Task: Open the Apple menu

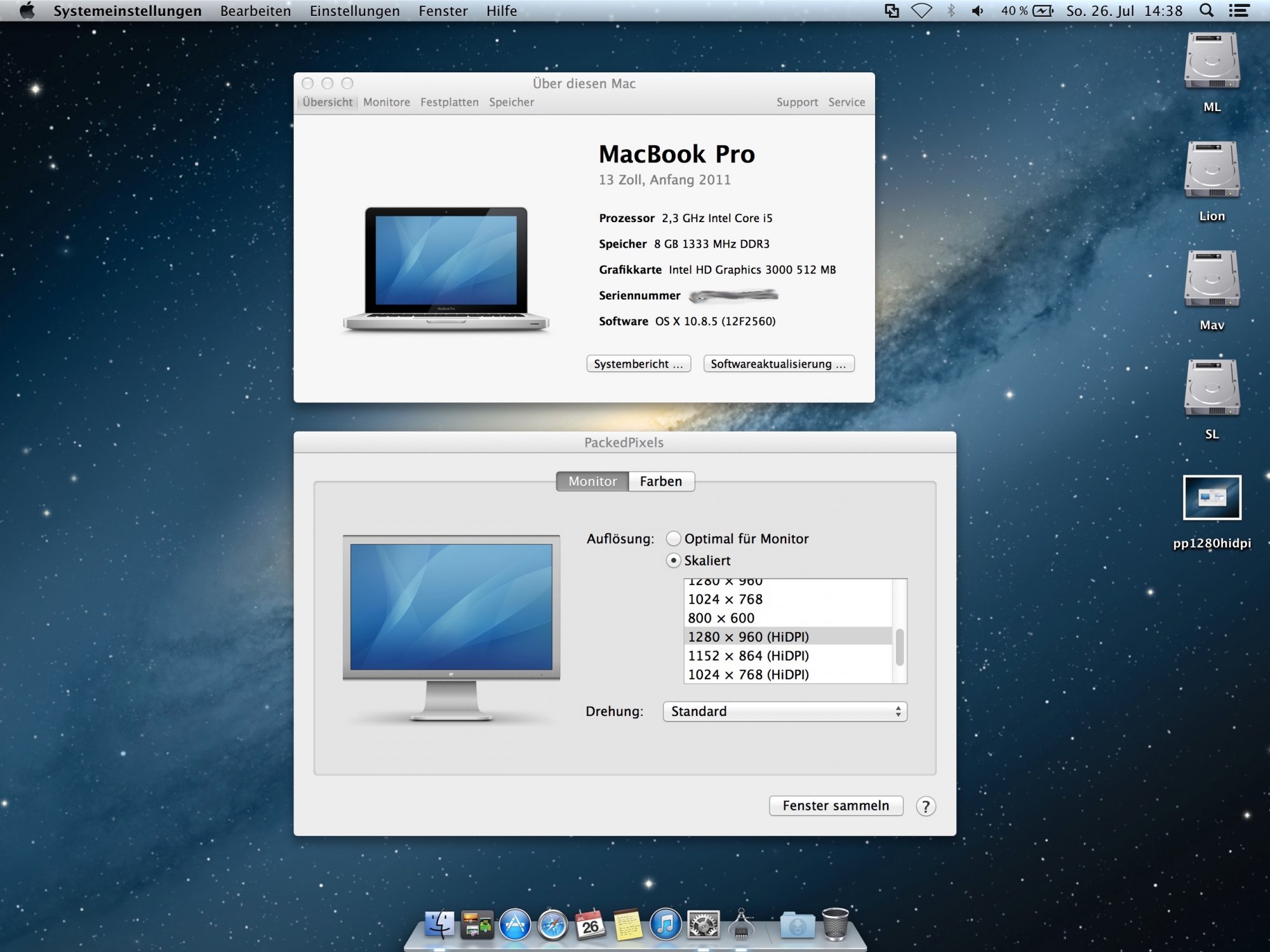Action: pyautogui.click(x=27, y=11)
